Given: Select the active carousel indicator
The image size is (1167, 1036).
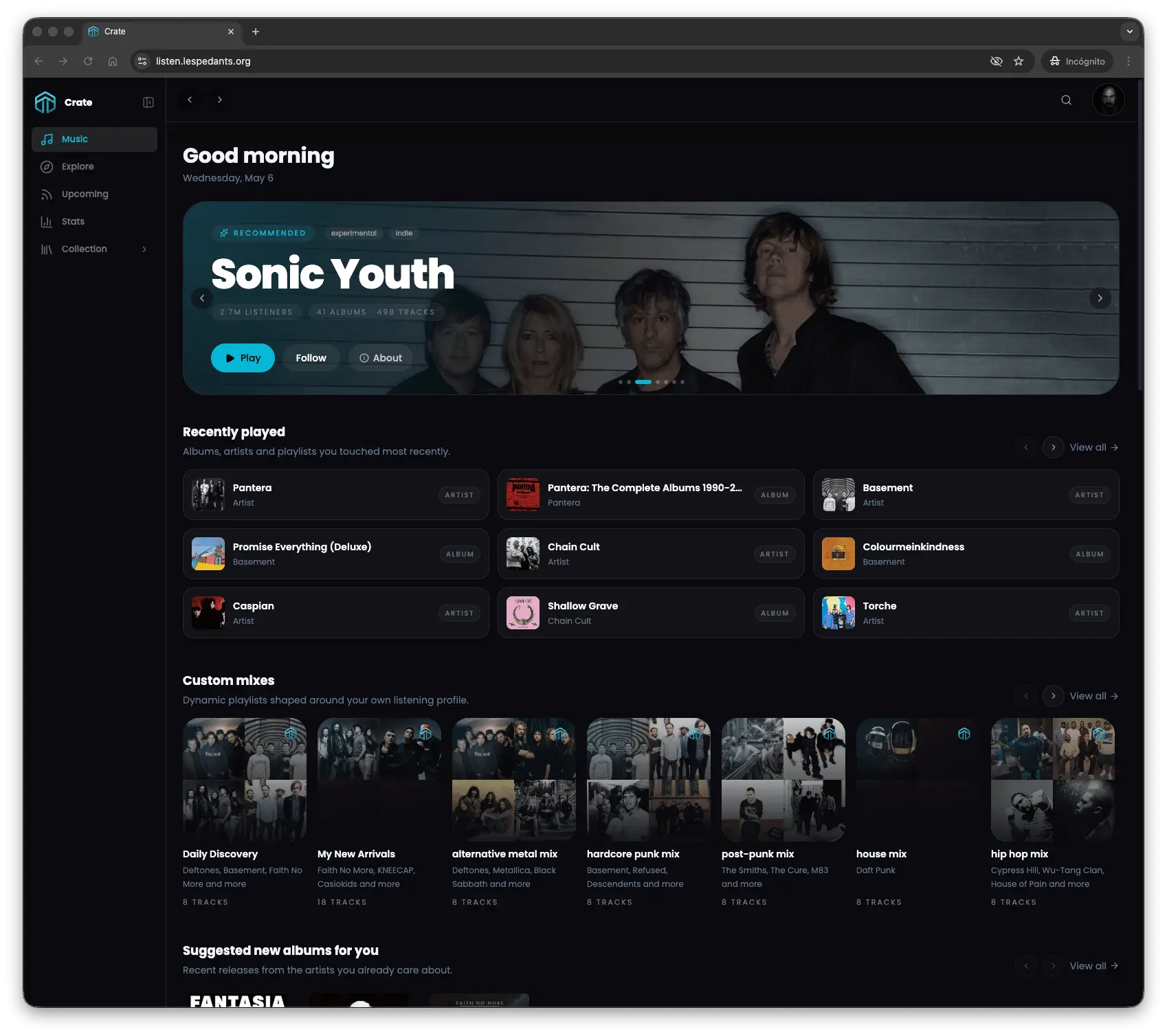Looking at the screenshot, I should 643,382.
